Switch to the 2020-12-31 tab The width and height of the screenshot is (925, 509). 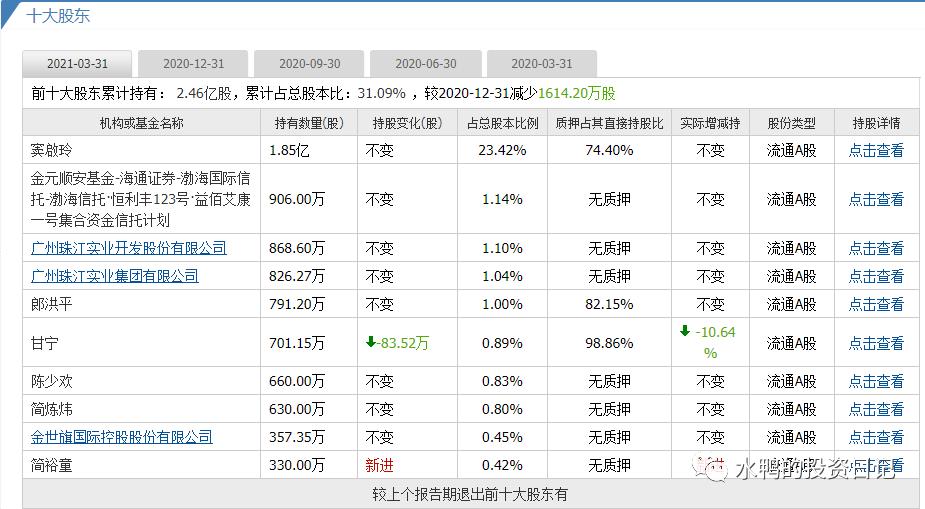tap(193, 64)
